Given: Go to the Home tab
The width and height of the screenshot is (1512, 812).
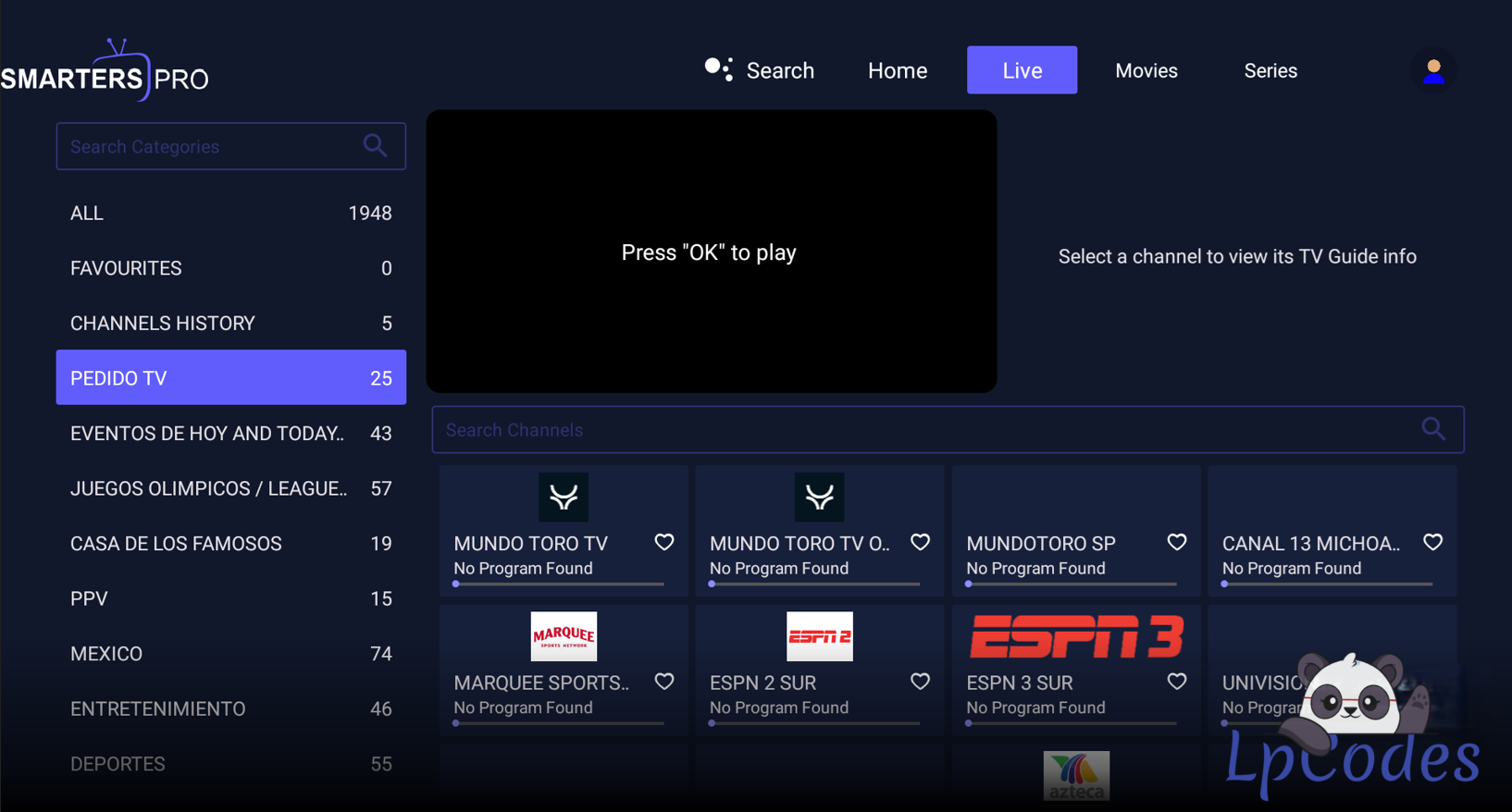Looking at the screenshot, I should 897,71.
